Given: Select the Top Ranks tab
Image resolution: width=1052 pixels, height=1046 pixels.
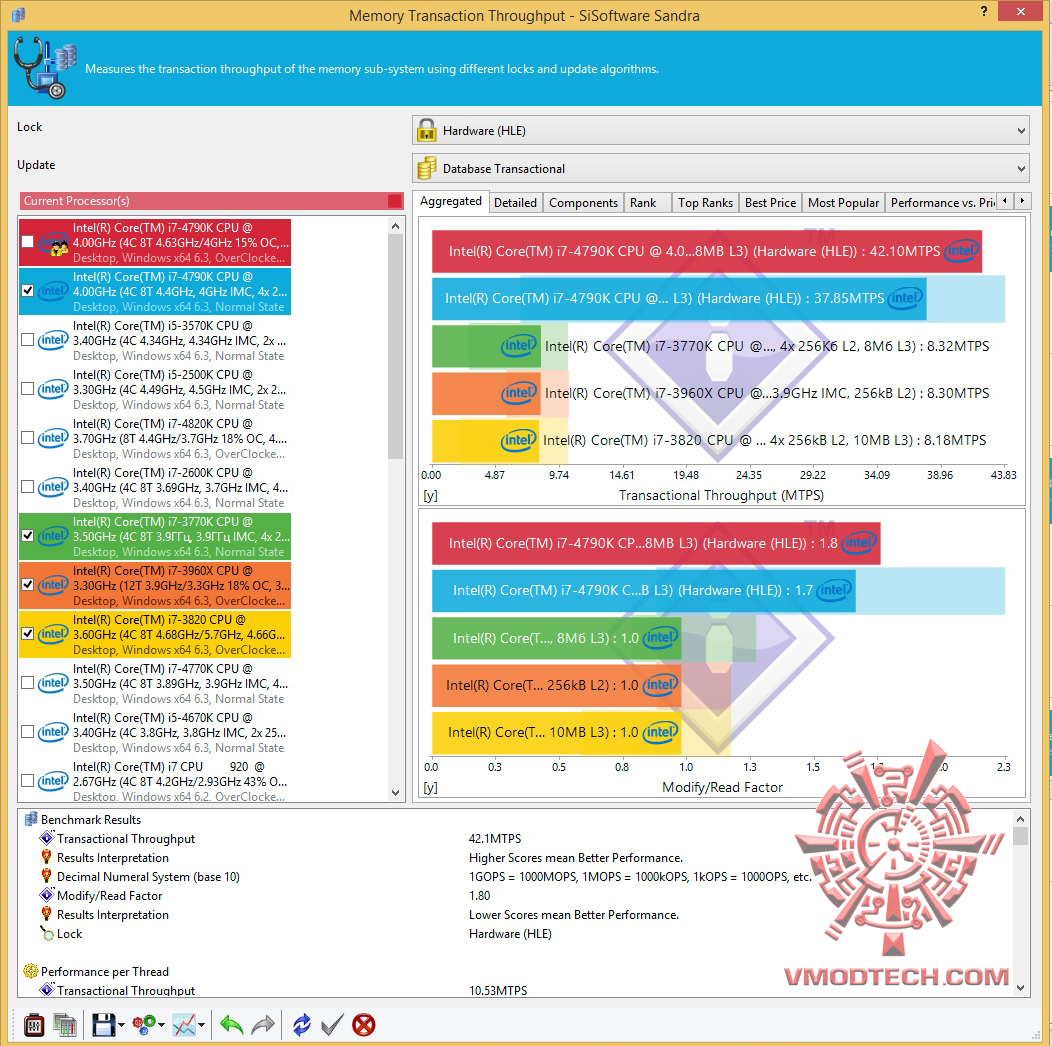Looking at the screenshot, I should pyautogui.click(x=705, y=203).
